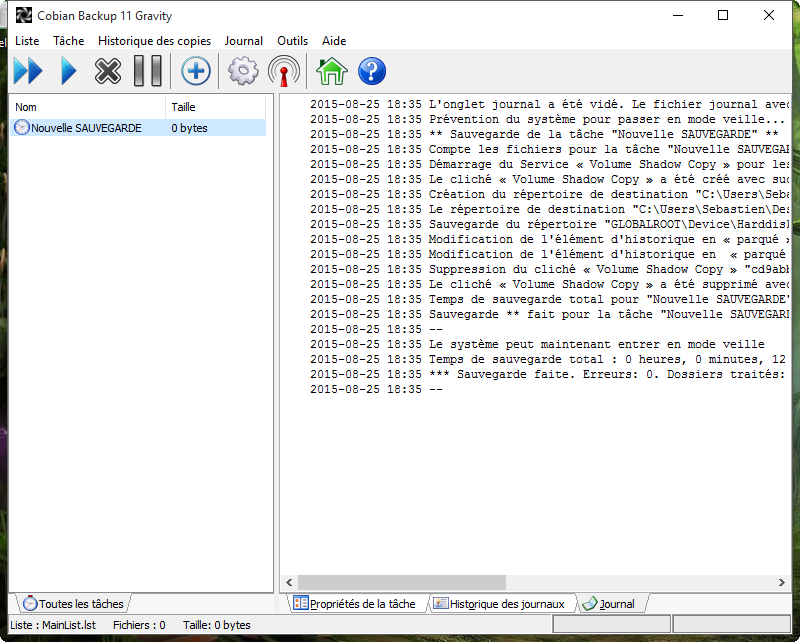Select the Toutes les tâches tab
Screen dimensions: 800x642
pyautogui.click(x=74, y=604)
